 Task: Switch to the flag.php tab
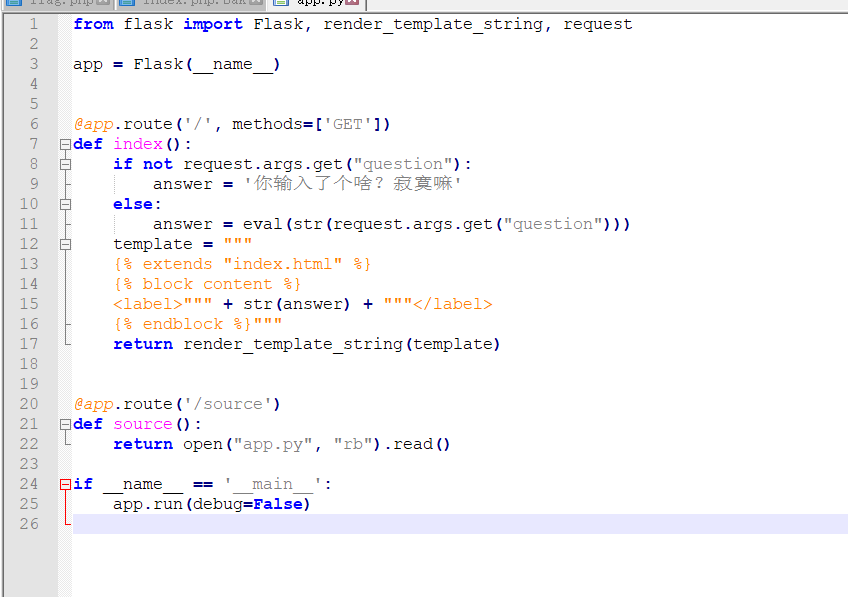(x=57, y=3)
